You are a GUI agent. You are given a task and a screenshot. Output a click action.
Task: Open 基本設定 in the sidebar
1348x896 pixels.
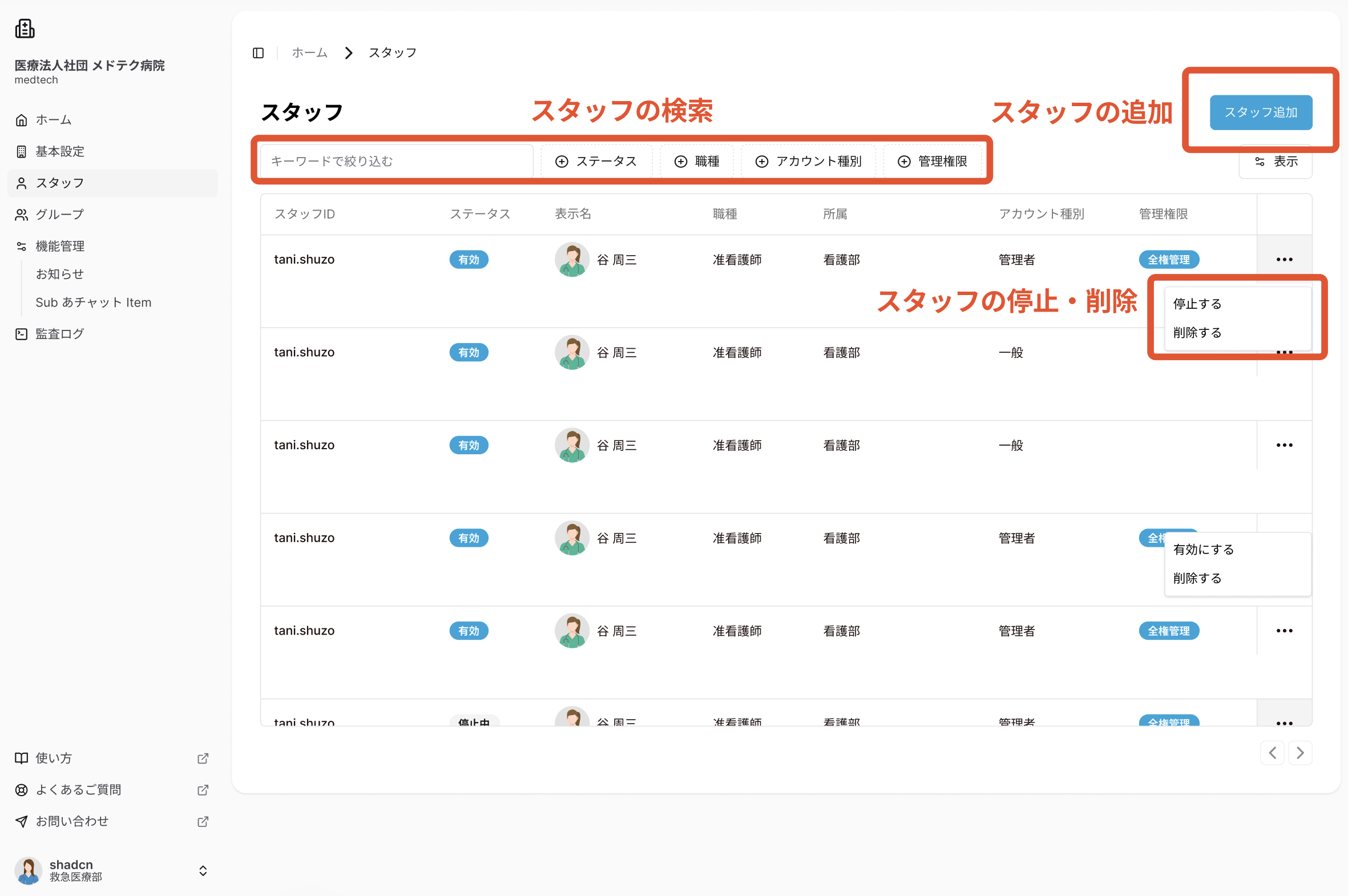(112, 151)
